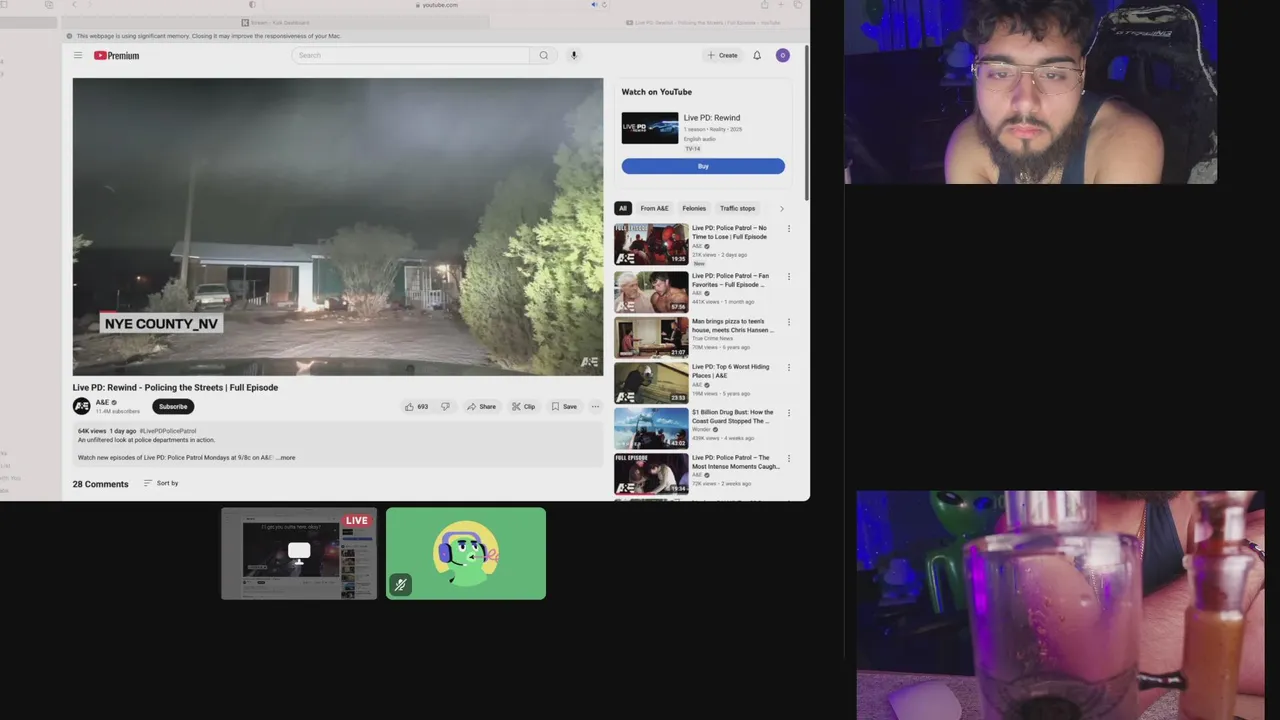Share the Live PD Rewind video
Viewport: 1280px width, 720px height.
[x=482, y=406]
